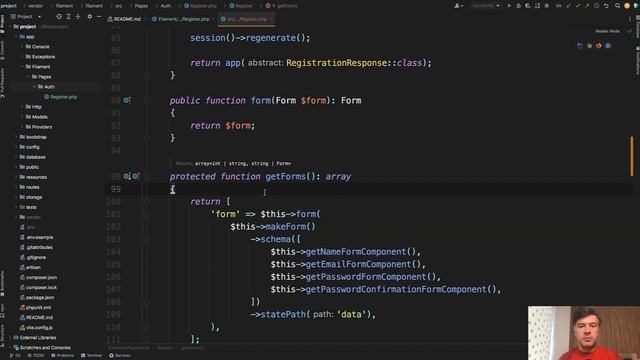The width and height of the screenshot is (640, 360).
Task: Select the Models folder
Action: tap(37, 117)
